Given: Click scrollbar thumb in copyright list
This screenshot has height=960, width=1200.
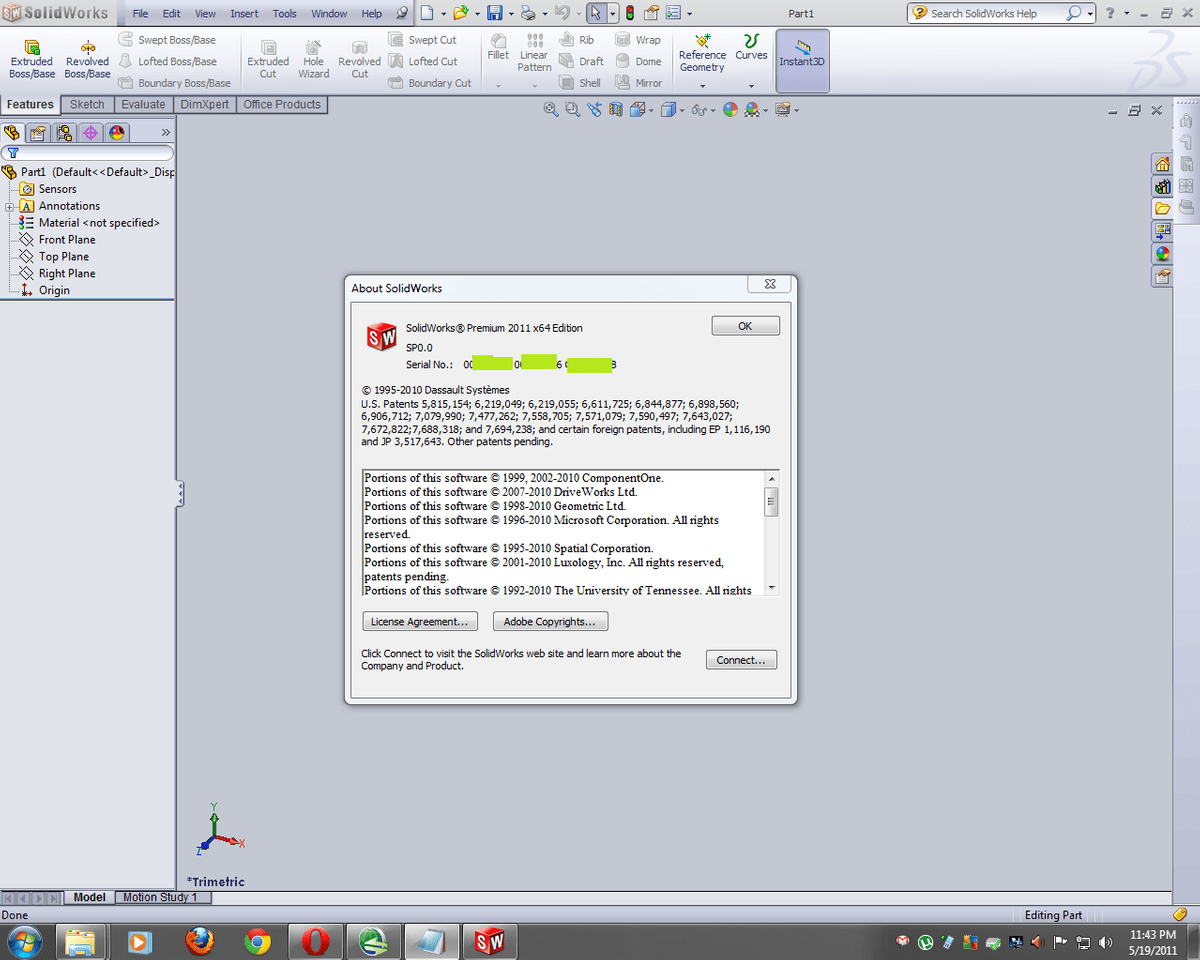Looking at the screenshot, I should click(771, 502).
